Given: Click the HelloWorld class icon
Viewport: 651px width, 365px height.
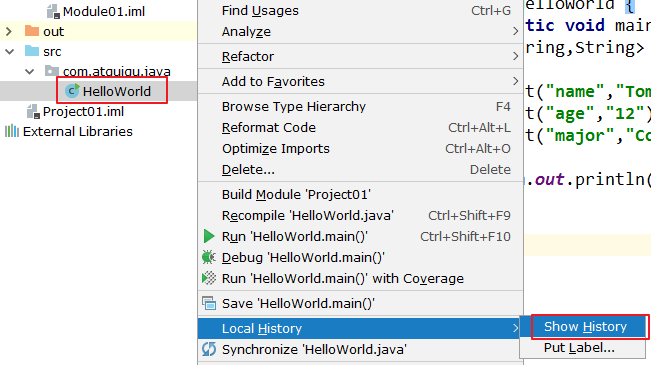Looking at the screenshot, I should pyautogui.click(x=72, y=91).
